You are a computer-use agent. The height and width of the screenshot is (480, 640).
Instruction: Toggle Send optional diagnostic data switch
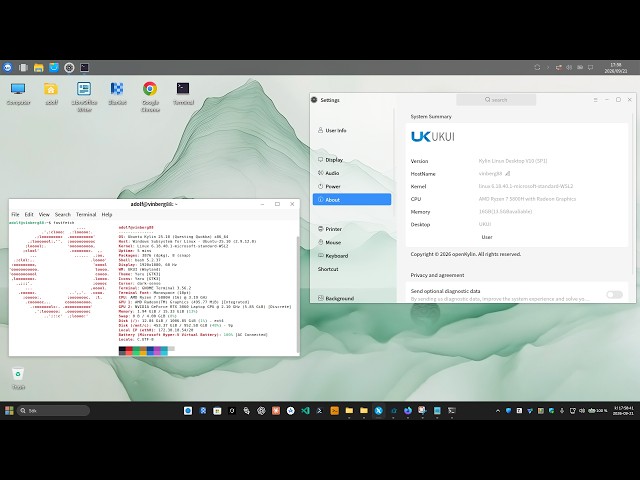click(614, 294)
